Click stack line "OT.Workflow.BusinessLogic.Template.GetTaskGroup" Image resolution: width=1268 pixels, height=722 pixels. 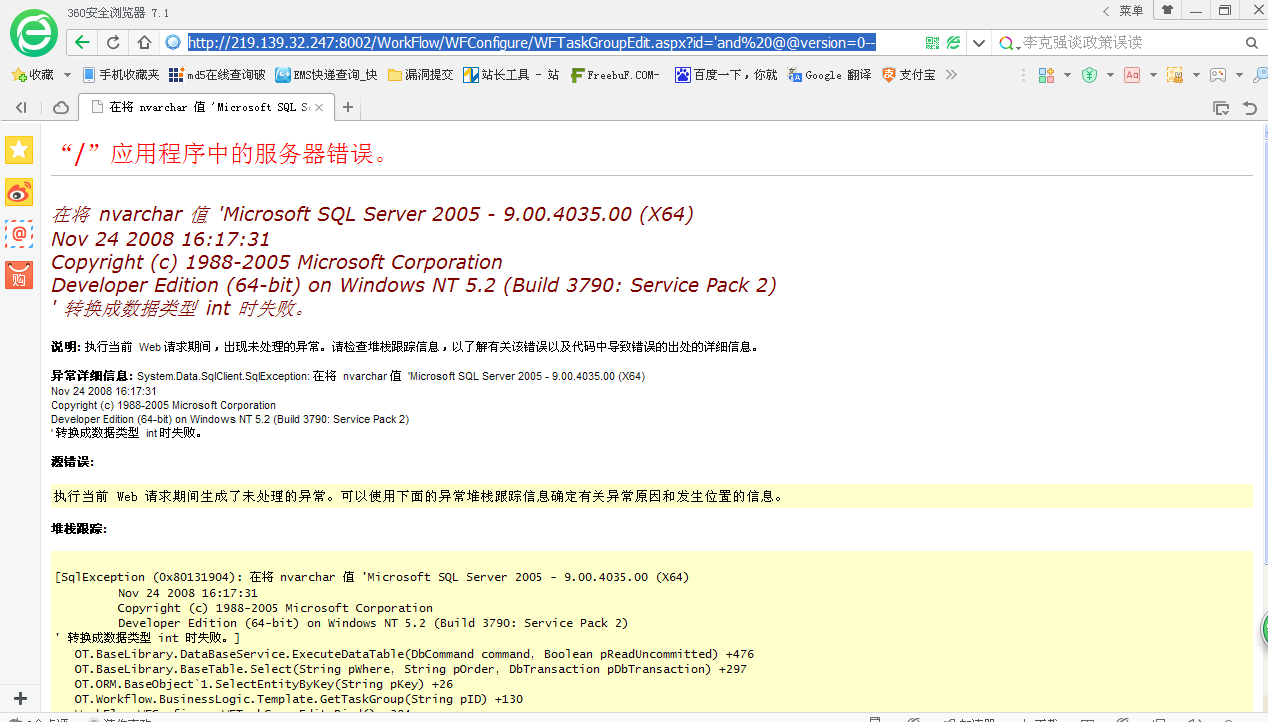(299, 699)
